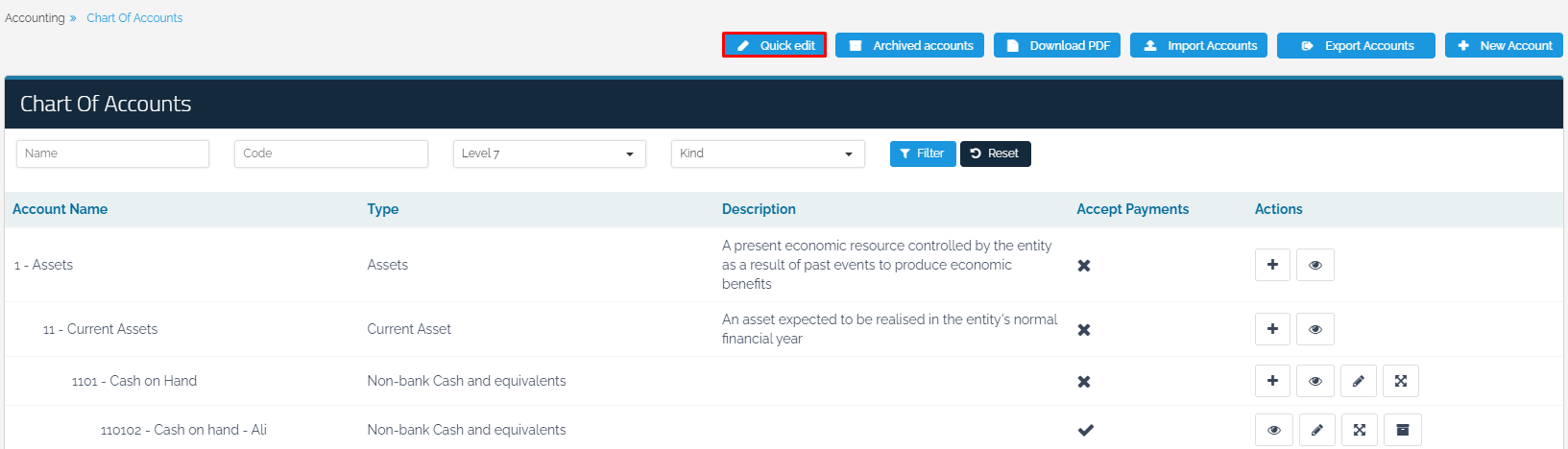The height and width of the screenshot is (449, 1568).
Task: Click the Import Accounts button
Action: point(1198,45)
